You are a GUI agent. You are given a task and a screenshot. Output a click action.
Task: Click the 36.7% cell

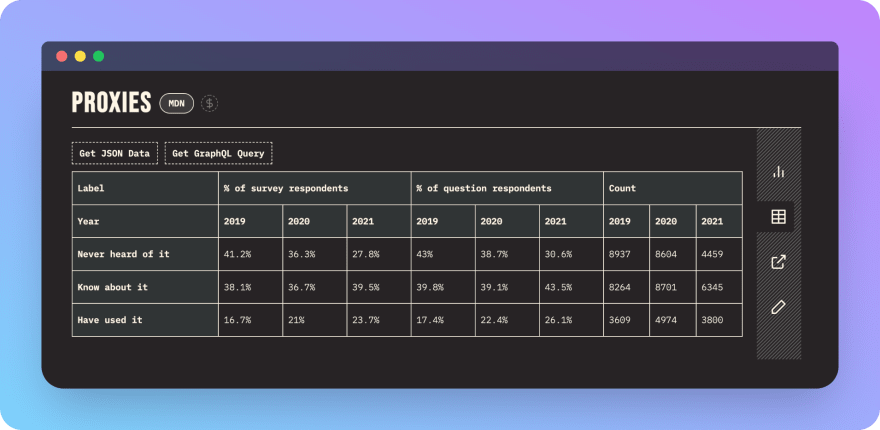coord(315,287)
